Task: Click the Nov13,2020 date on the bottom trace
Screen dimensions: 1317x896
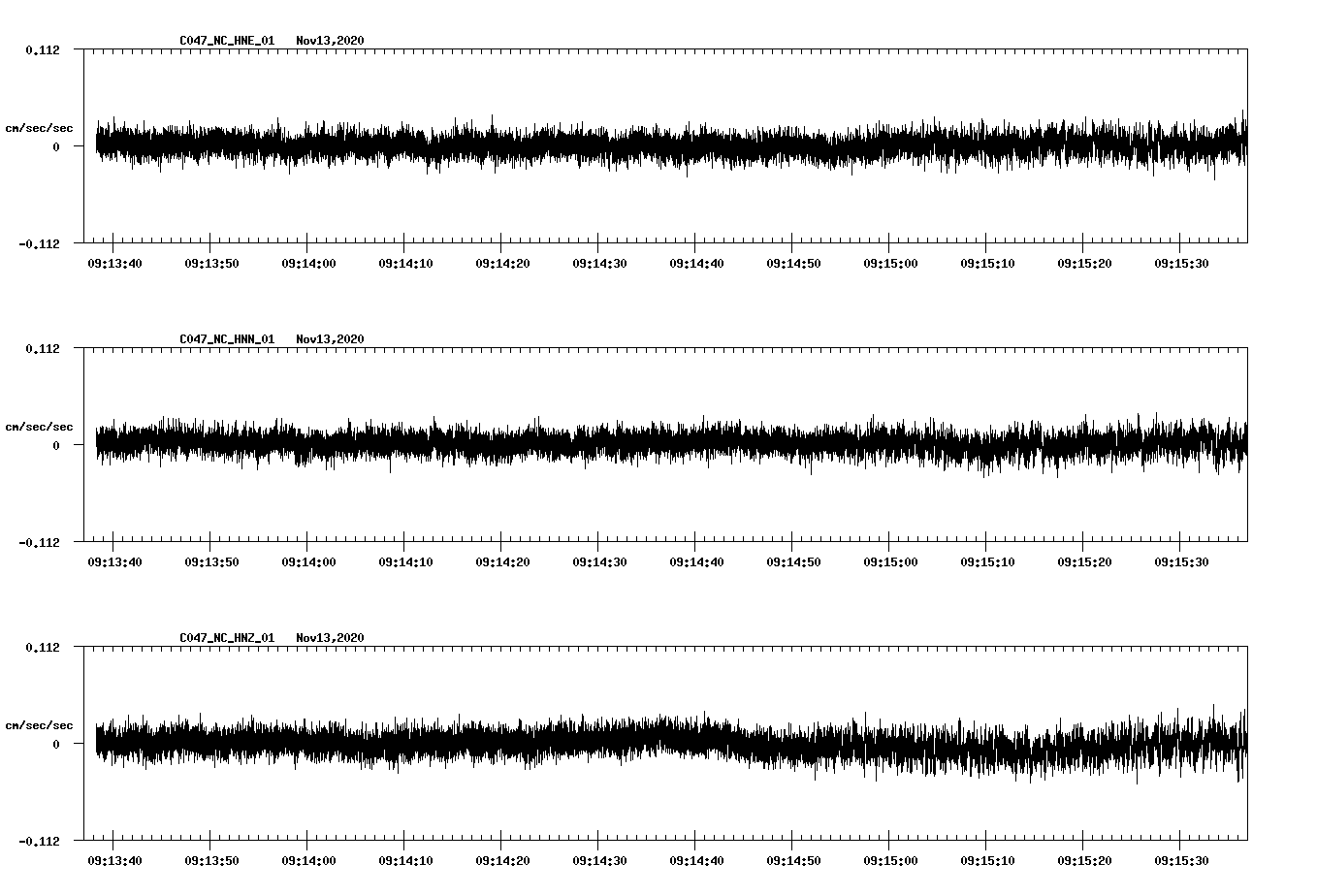Action: click(x=330, y=636)
